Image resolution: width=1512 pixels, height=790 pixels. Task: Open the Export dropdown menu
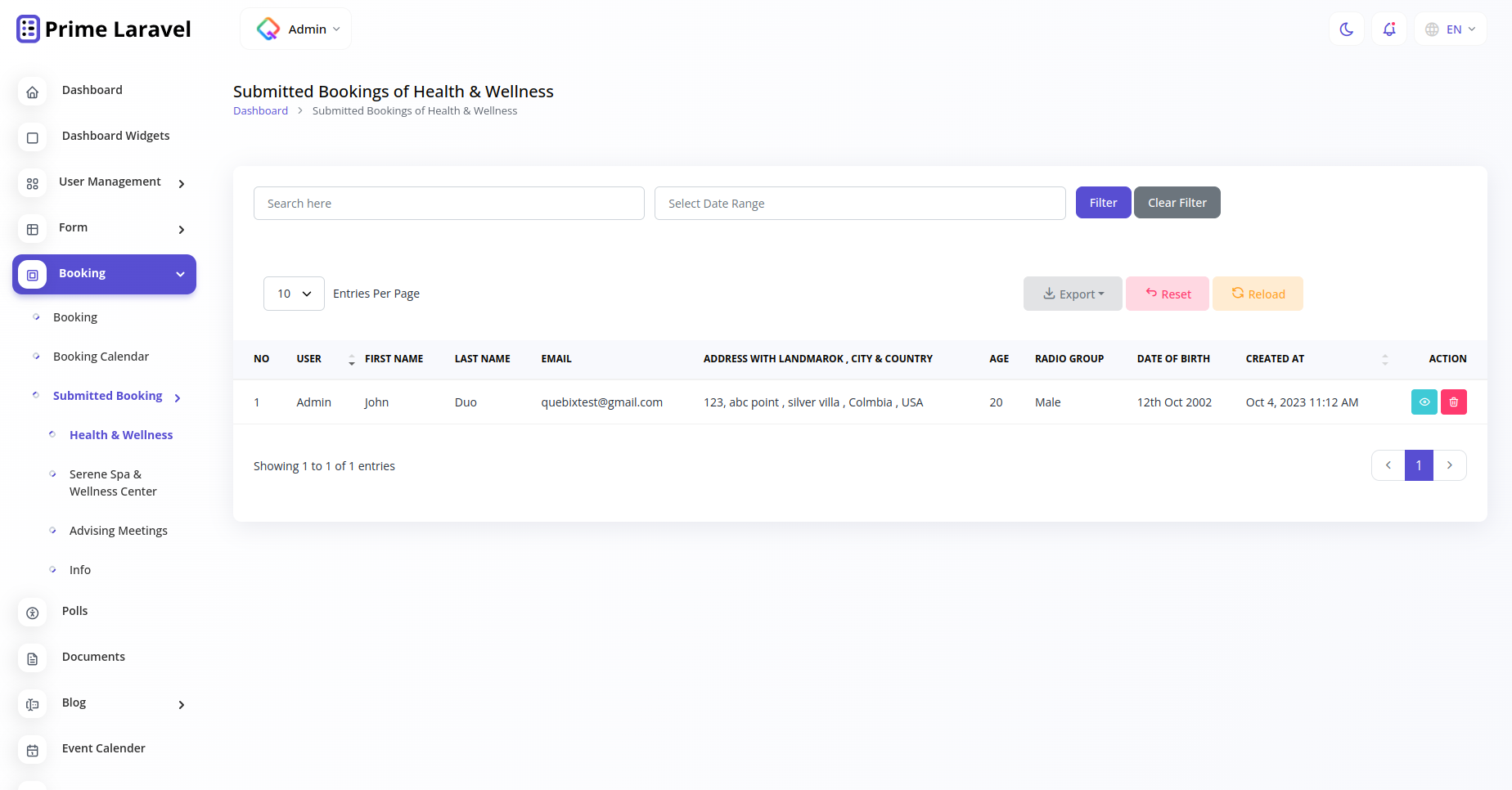tap(1073, 294)
